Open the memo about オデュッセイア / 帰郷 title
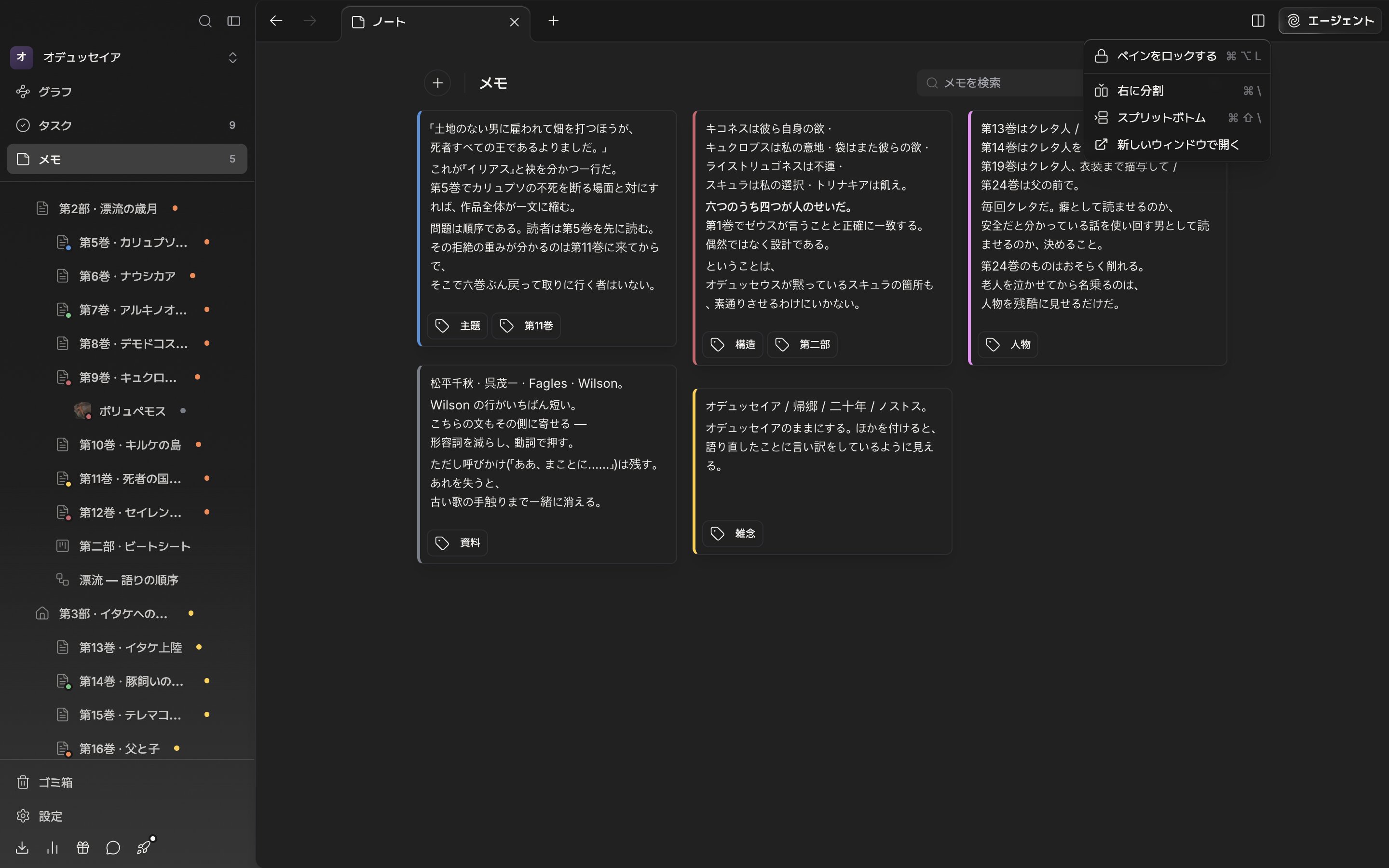Image resolution: width=1389 pixels, height=868 pixels. point(822,471)
